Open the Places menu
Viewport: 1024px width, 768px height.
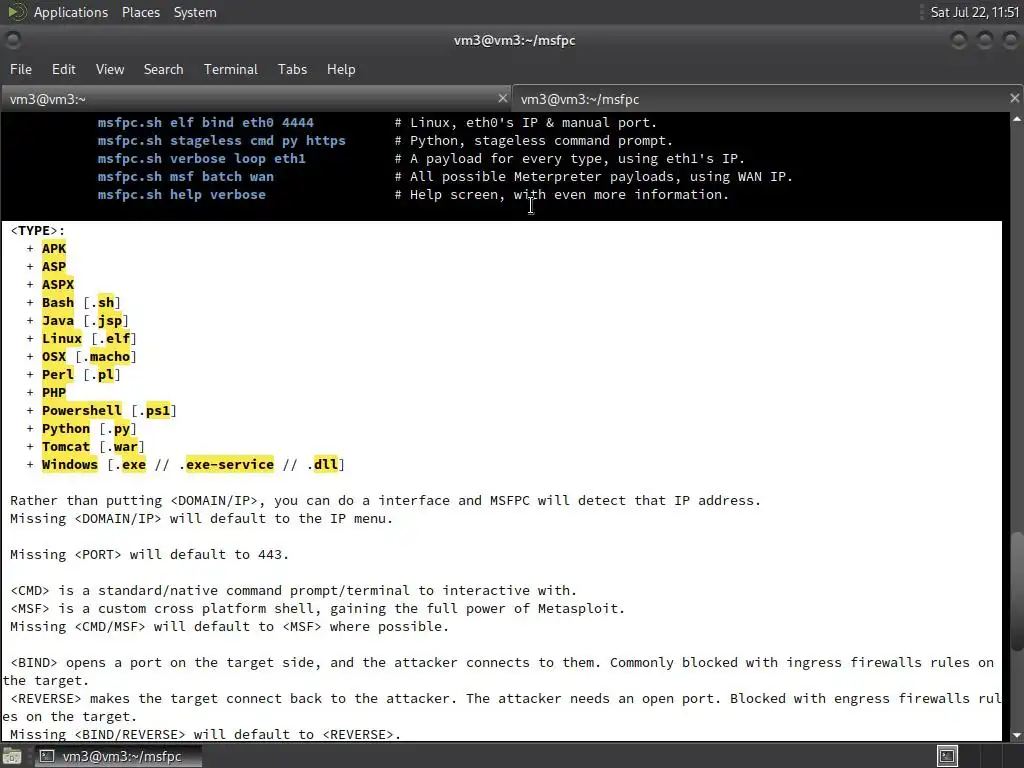click(x=140, y=12)
